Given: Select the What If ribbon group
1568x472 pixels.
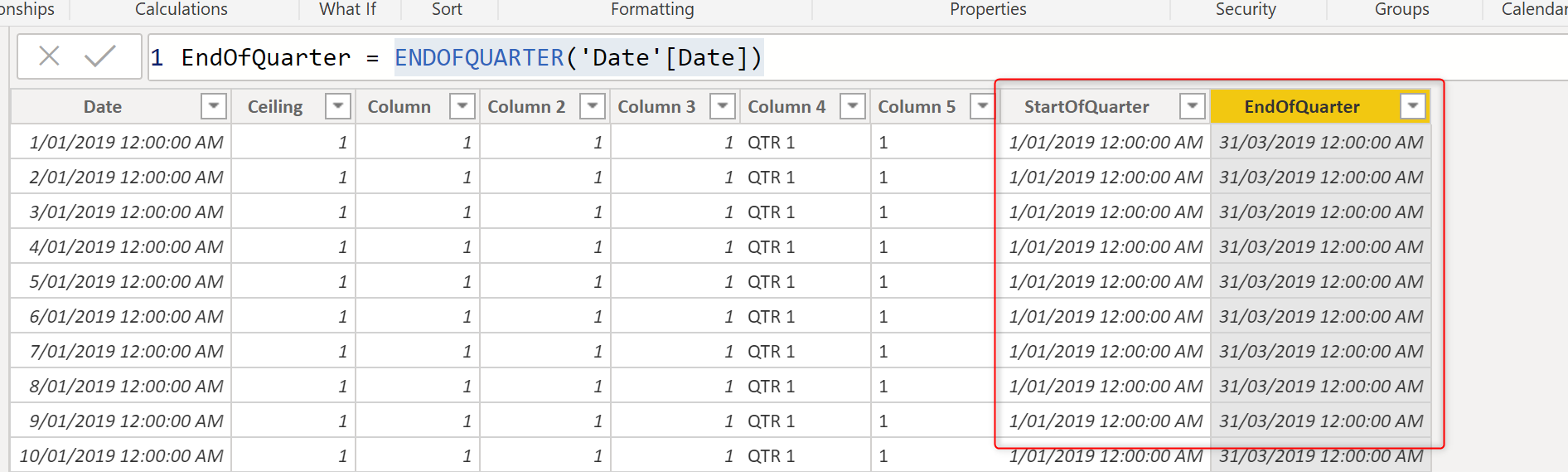Looking at the screenshot, I should click(347, 9).
